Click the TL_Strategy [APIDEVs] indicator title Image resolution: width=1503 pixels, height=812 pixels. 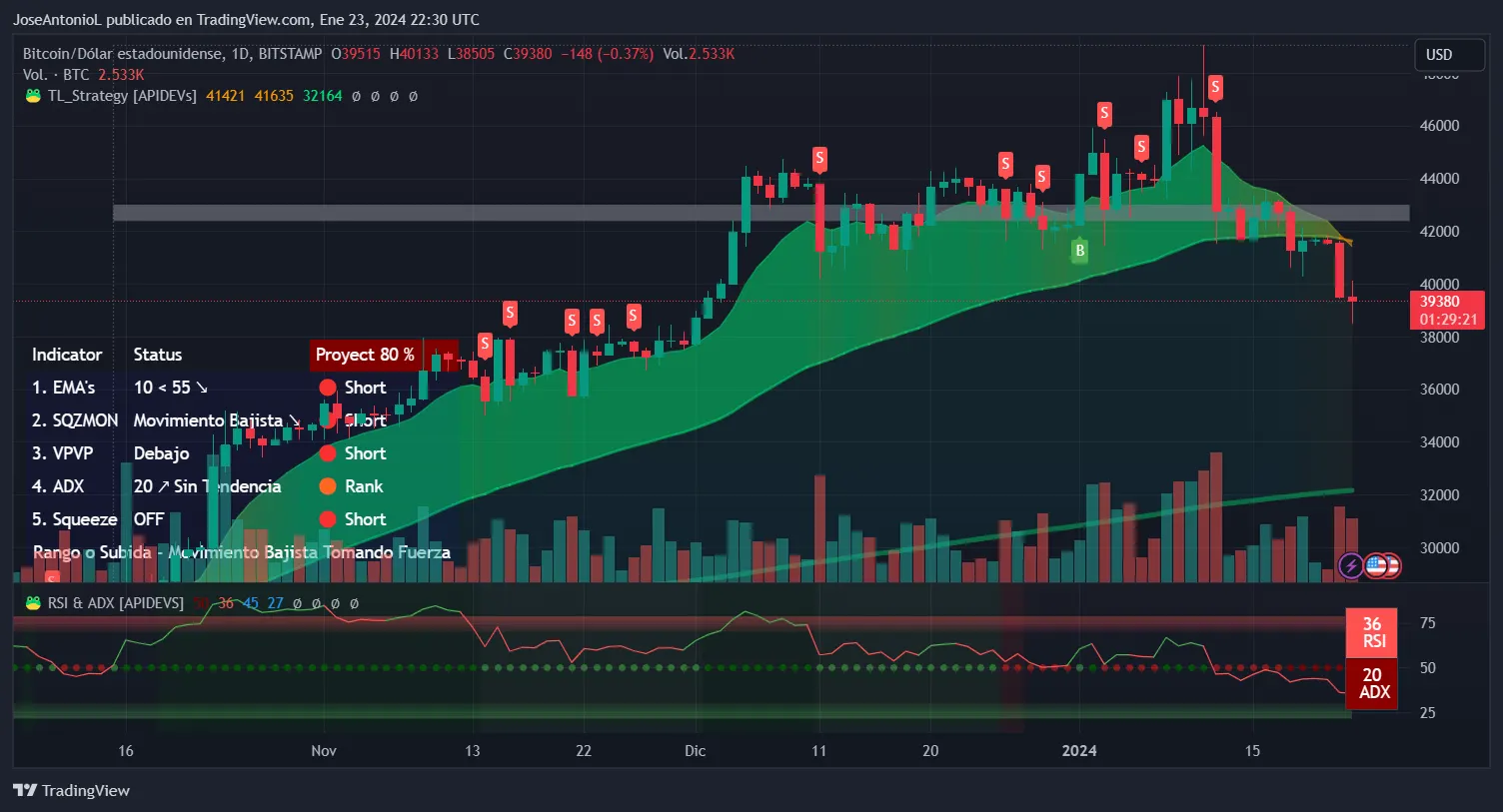point(122,96)
